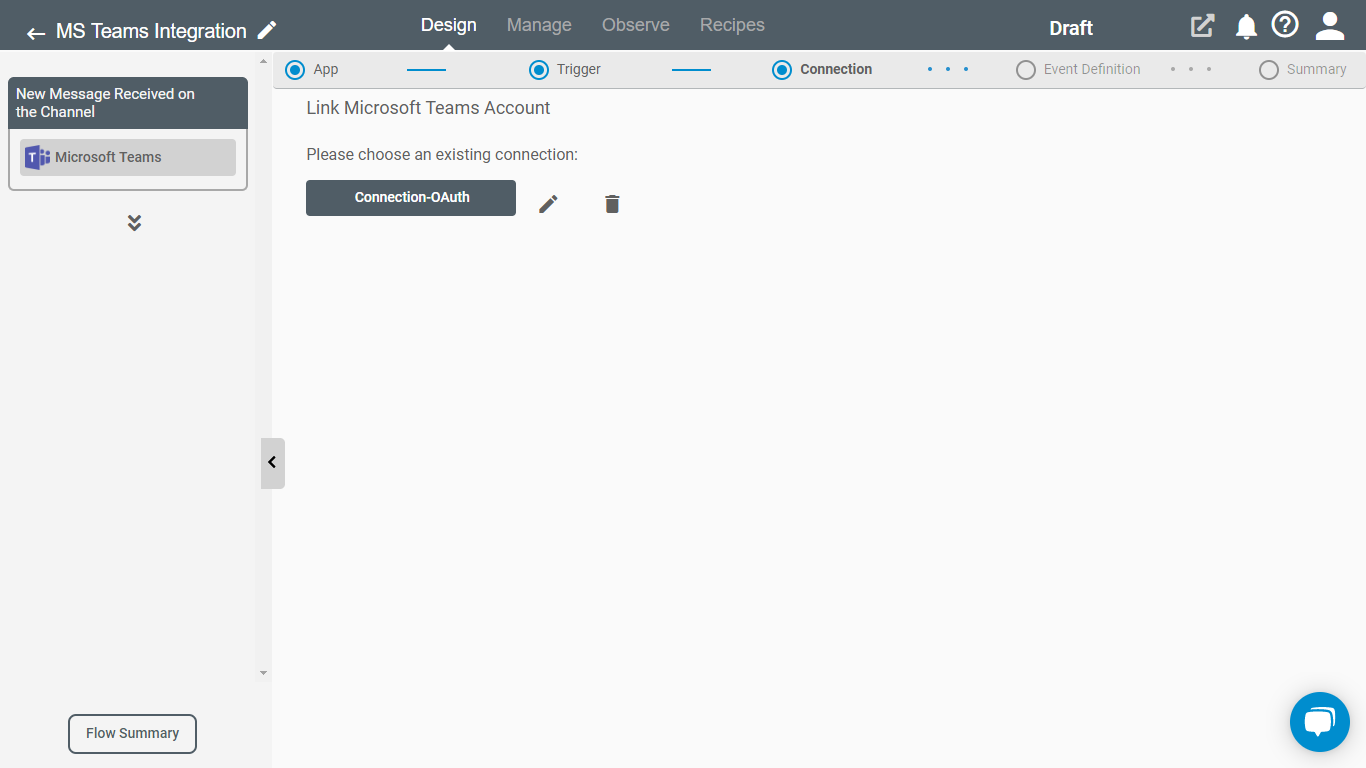Go back using the left arrow icon
Viewport: 1366px width, 768px height.
click(36, 33)
